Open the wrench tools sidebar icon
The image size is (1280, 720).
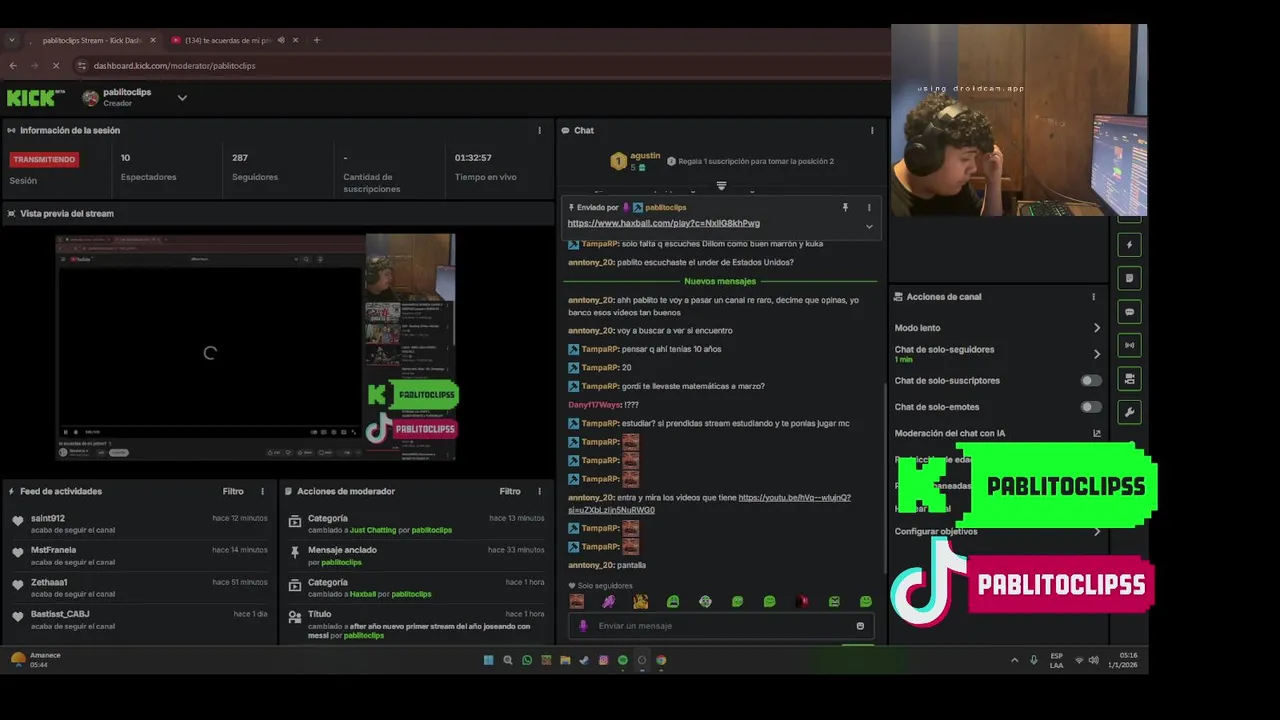(1129, 412)
